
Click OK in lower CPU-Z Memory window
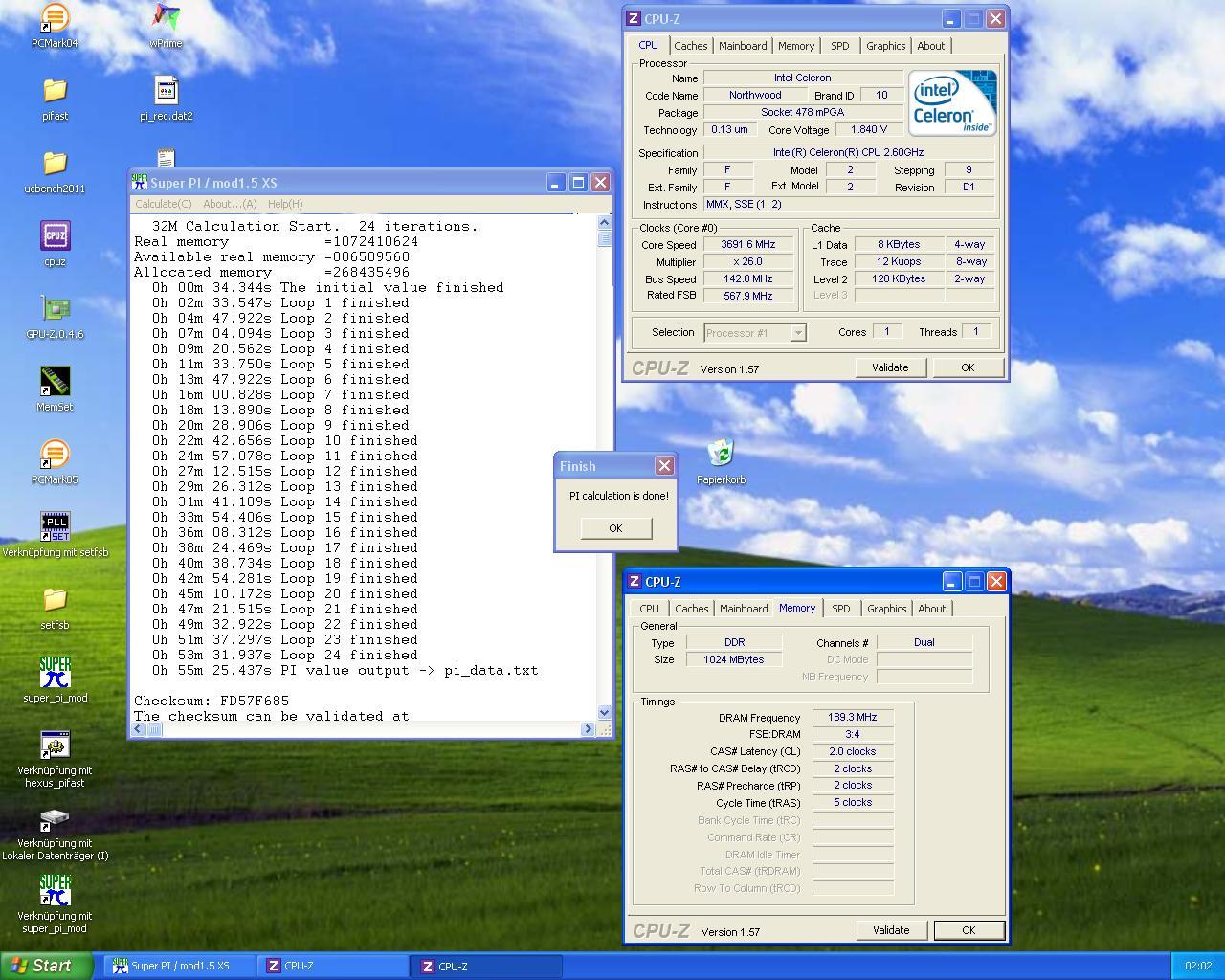(969, 930)
